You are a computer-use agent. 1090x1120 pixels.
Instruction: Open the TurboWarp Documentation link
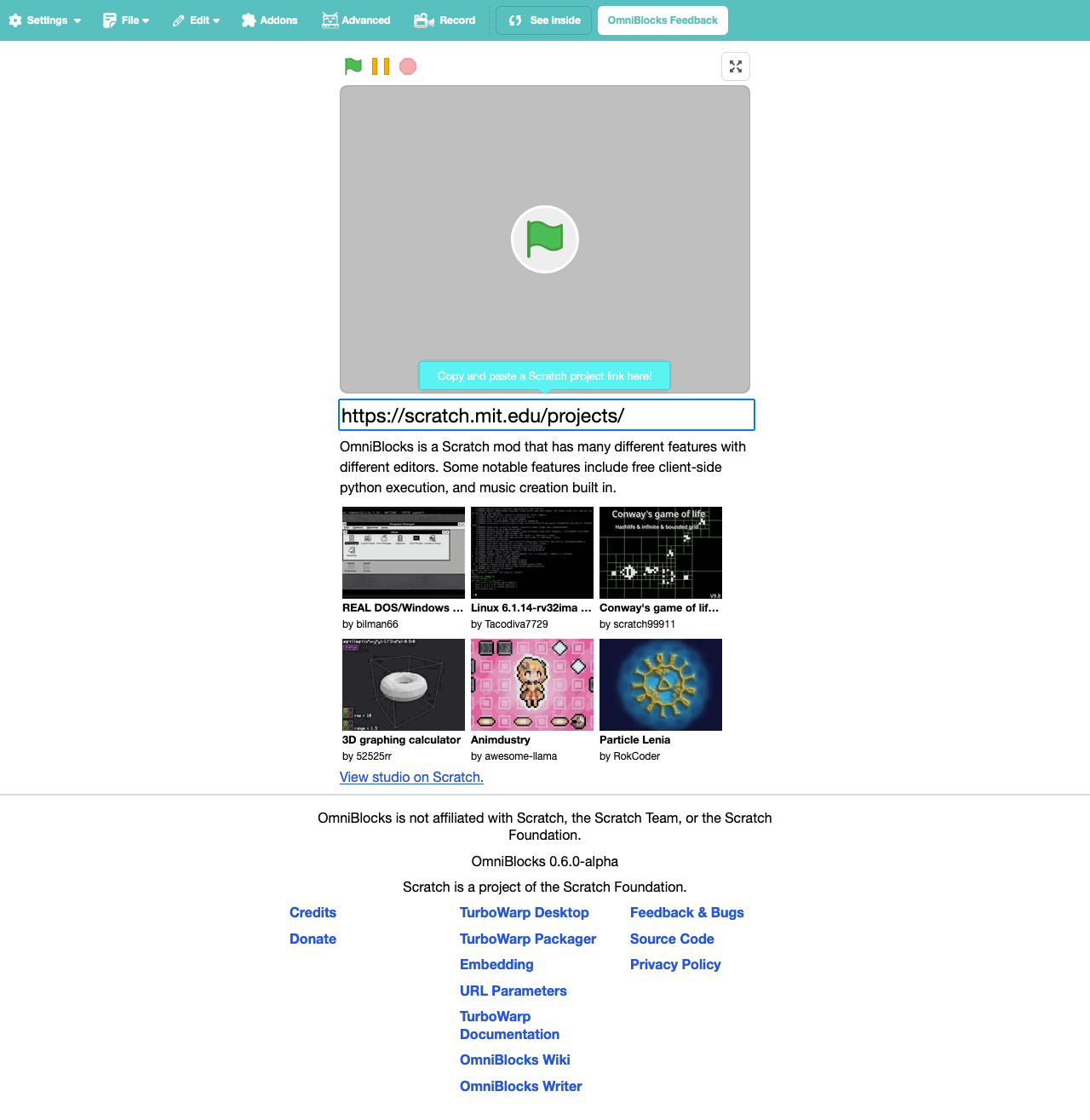[509, 1025]
